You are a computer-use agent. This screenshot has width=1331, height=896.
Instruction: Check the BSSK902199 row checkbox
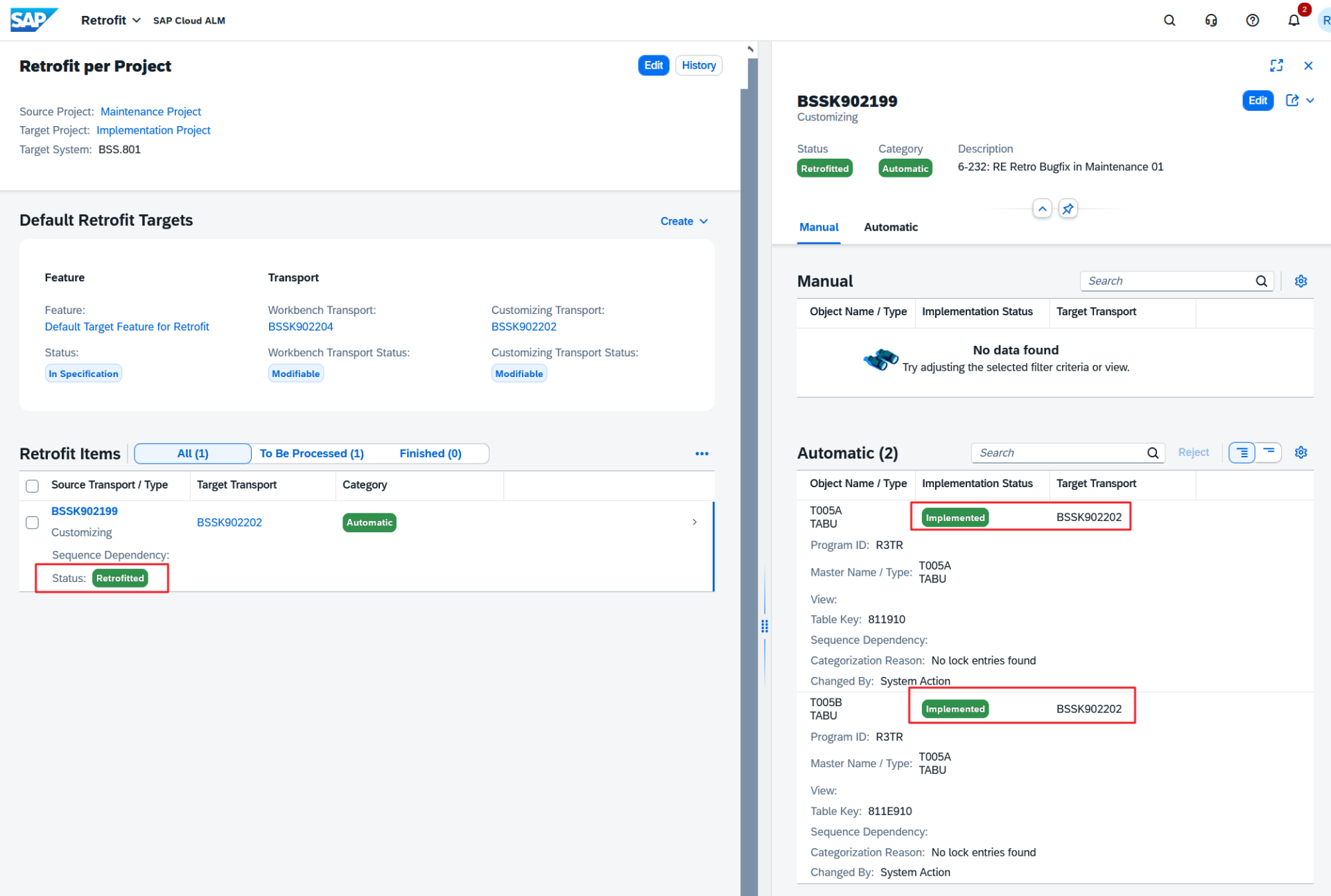point(32,522)
